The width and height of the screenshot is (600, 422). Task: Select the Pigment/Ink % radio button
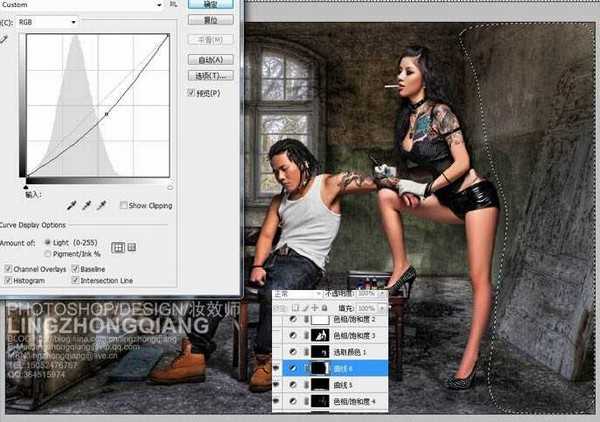(48, 254)
